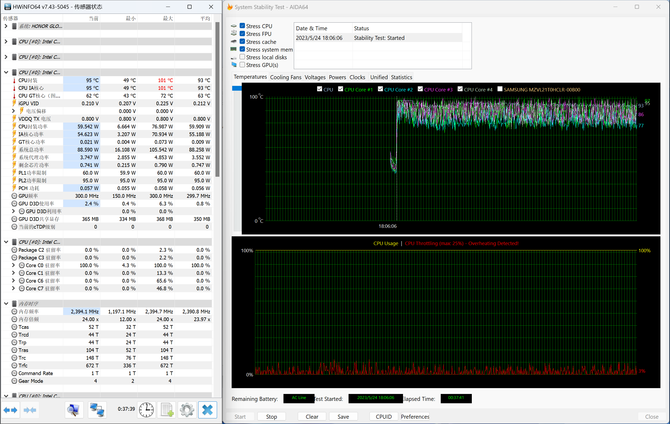Expand the HONOR system sensor group

[6, 26]
